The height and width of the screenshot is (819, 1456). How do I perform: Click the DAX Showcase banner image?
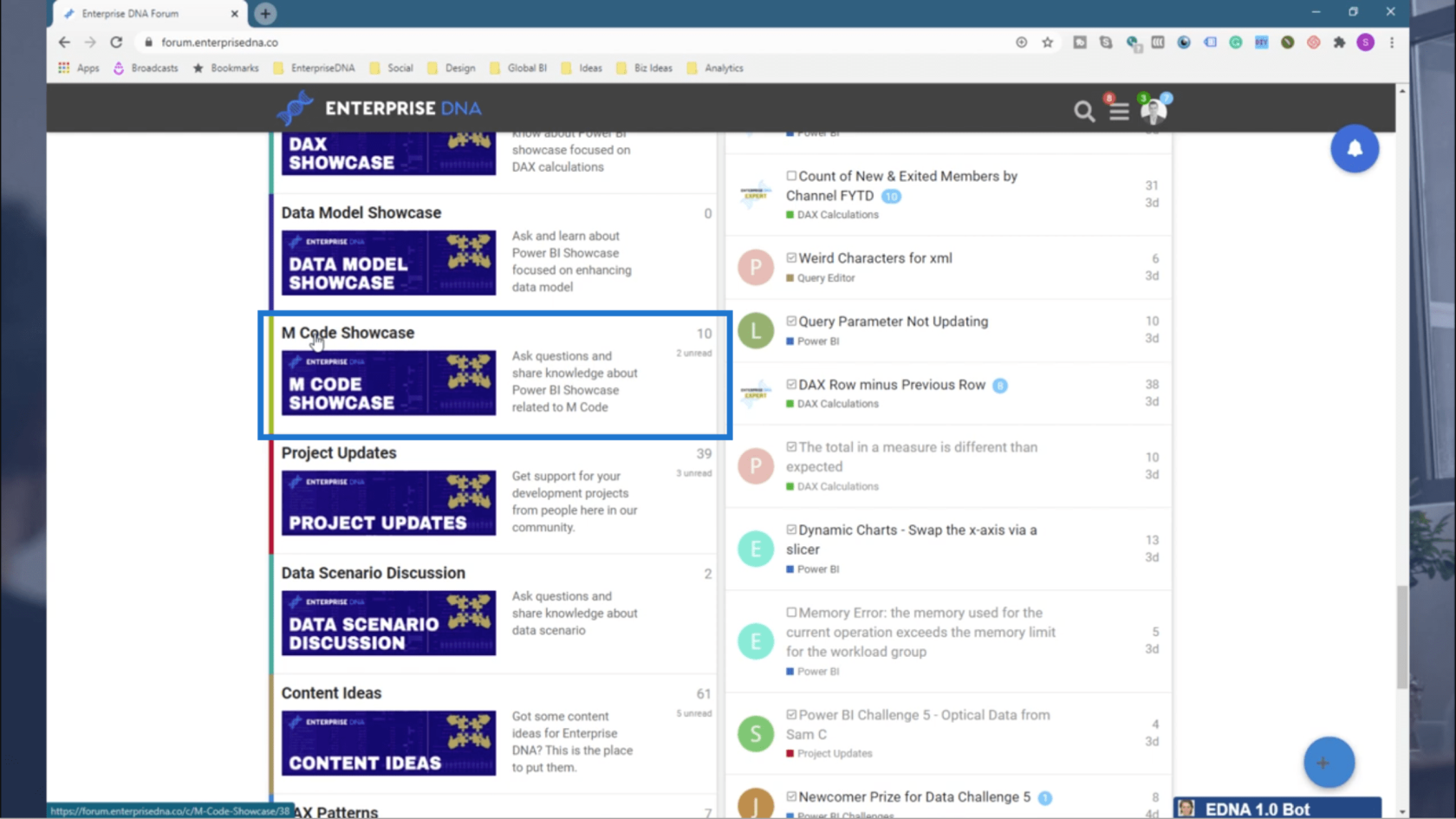[x=388, y=153]
